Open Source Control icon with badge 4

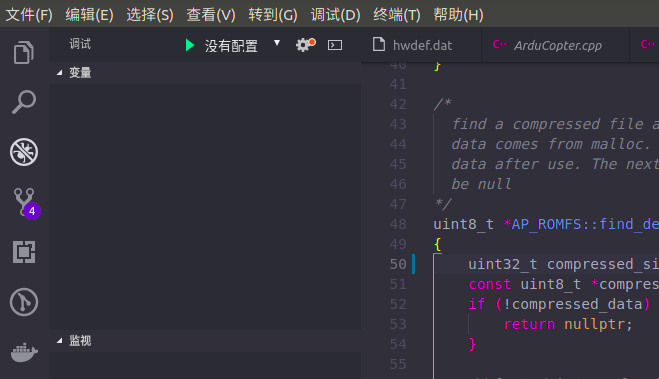tap(26, 203)
